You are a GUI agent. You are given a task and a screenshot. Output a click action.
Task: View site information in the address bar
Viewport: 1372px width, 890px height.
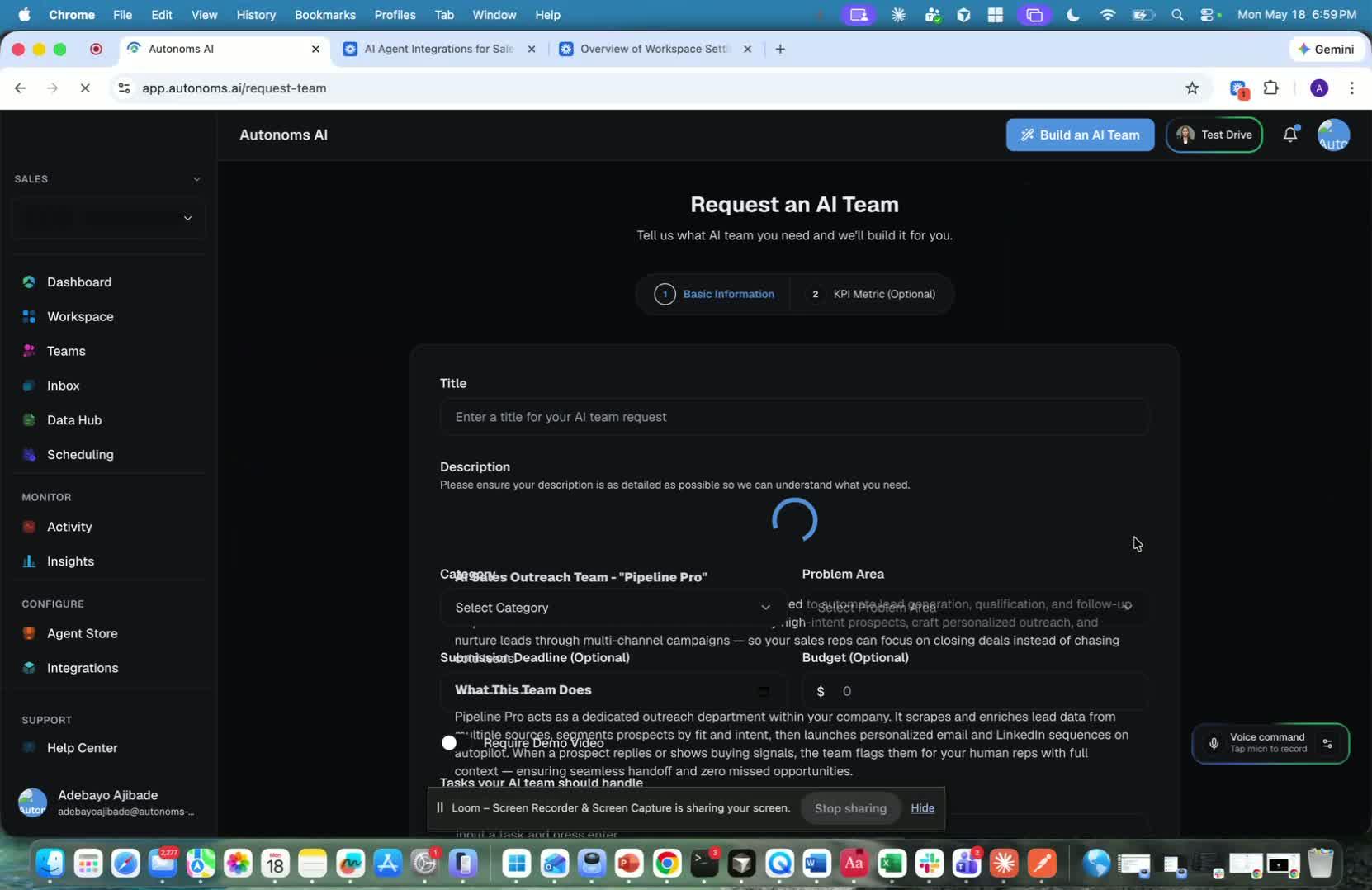click(124, 88)
